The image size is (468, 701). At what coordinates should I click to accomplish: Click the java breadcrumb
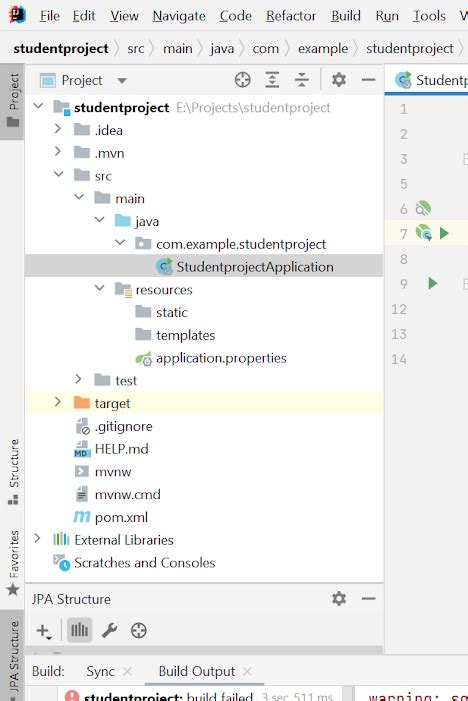pyautogui.click(x=222, y=48)
